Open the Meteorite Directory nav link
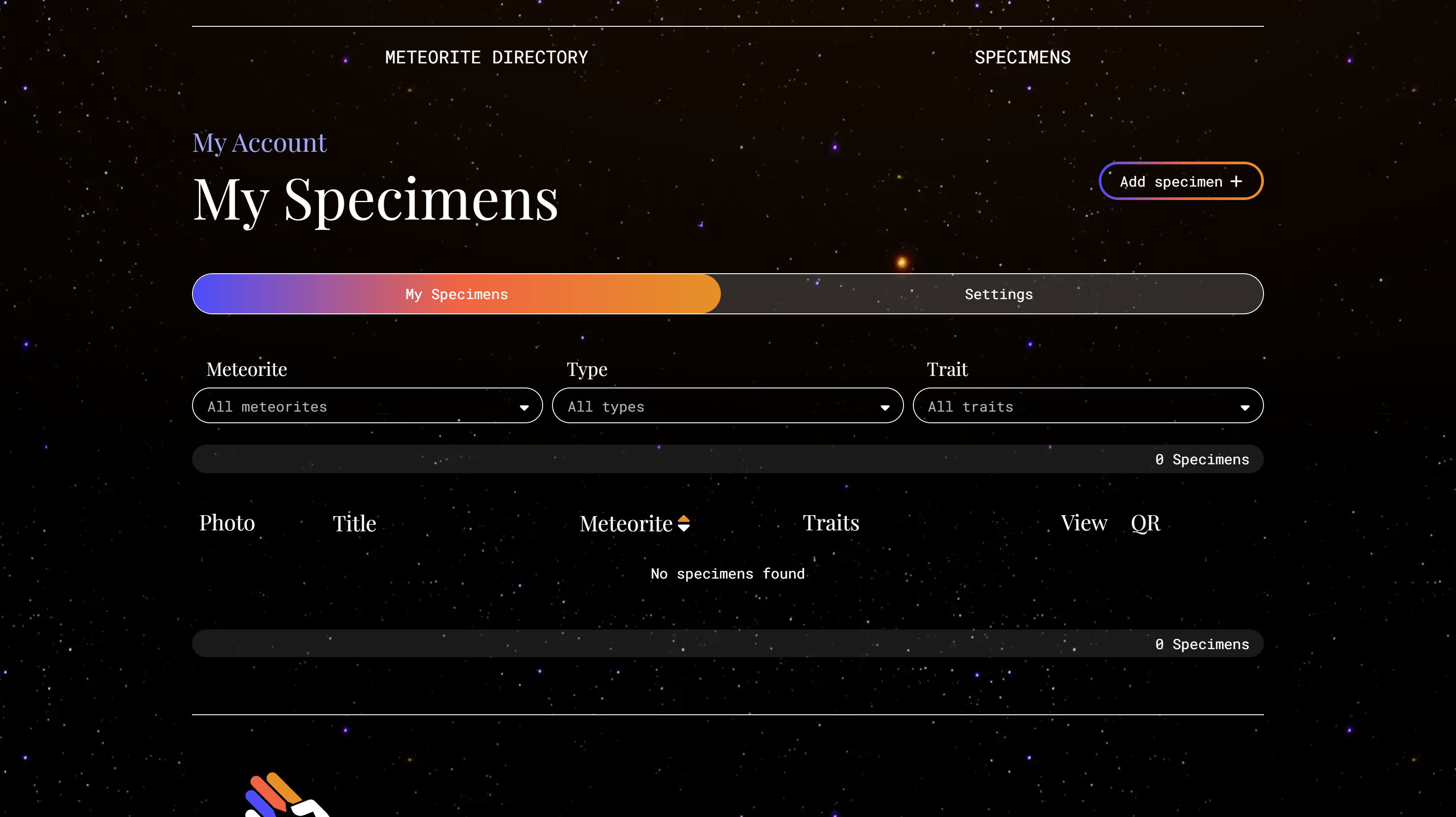This screenshot has width=1456, height=817. click(486, 57)
